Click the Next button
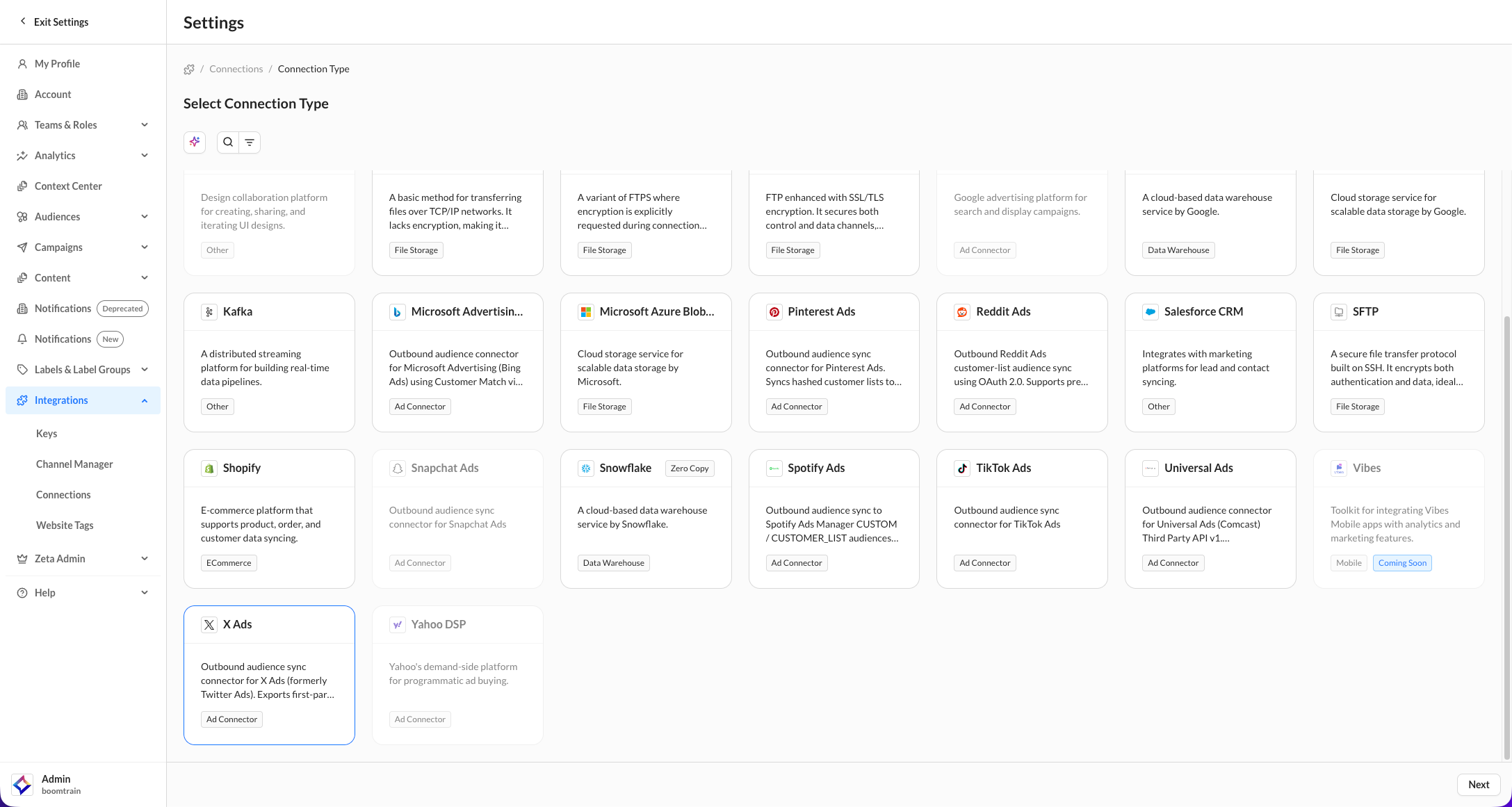 tap(1479, 785)
